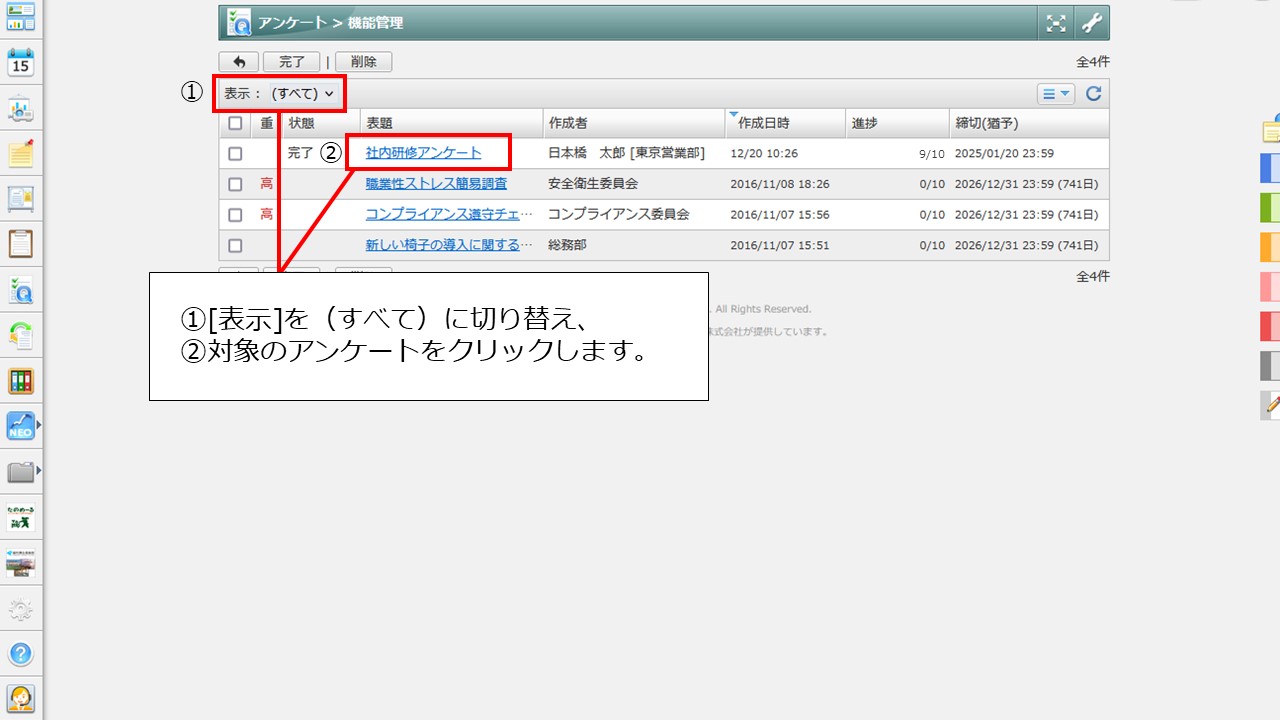Toggle the select-all checkbox in the table header
The width and height of the screenshot is (1280, 720).
point(235,123)
